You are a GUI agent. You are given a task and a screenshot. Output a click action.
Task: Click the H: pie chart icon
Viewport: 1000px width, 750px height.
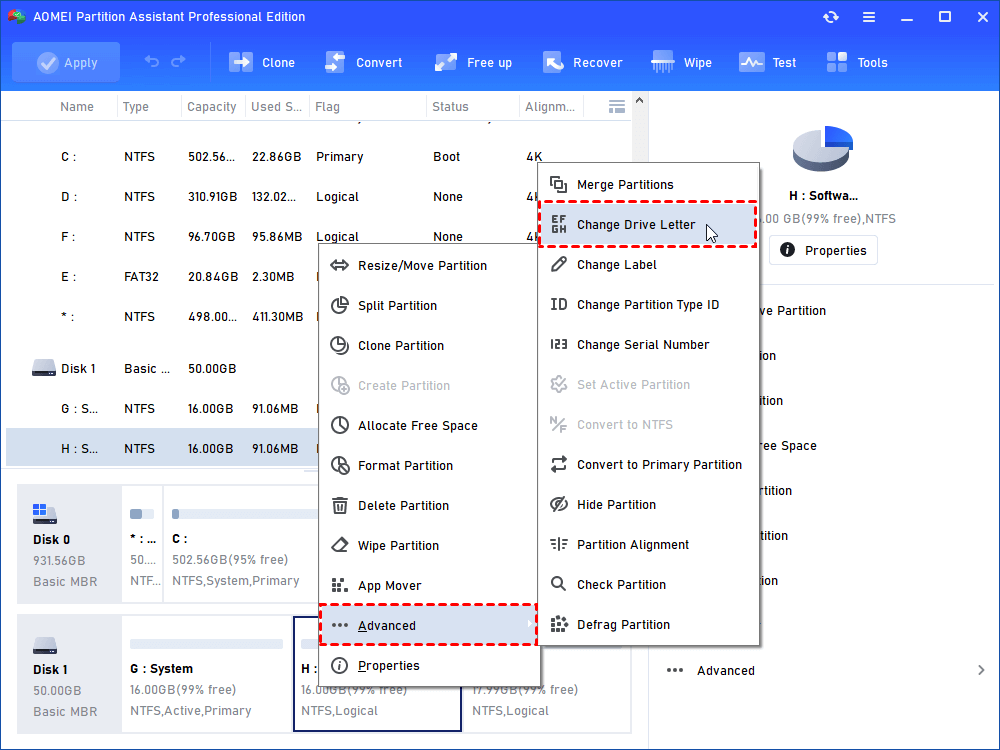tap(823, 148)
